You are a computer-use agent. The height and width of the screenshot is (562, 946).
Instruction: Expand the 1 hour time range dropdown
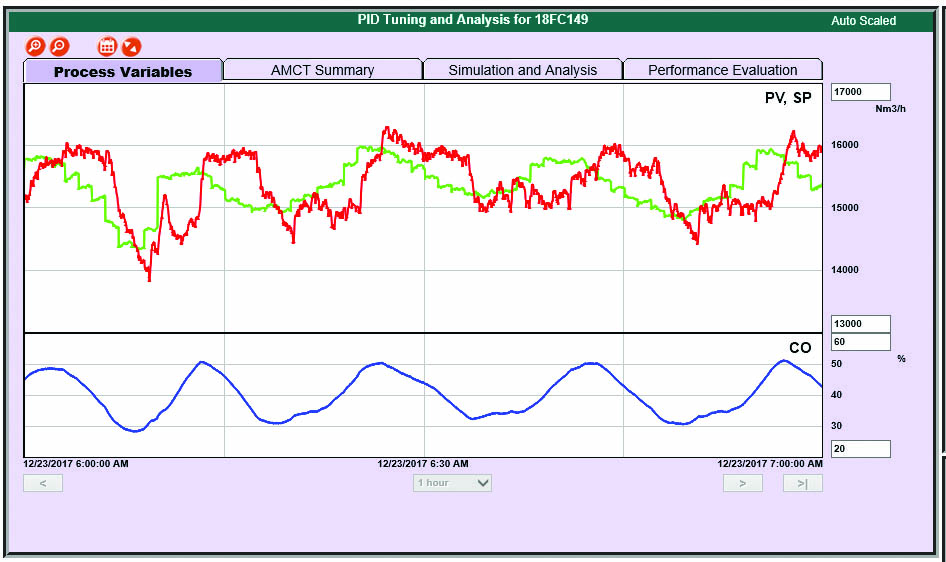(453, 483)
